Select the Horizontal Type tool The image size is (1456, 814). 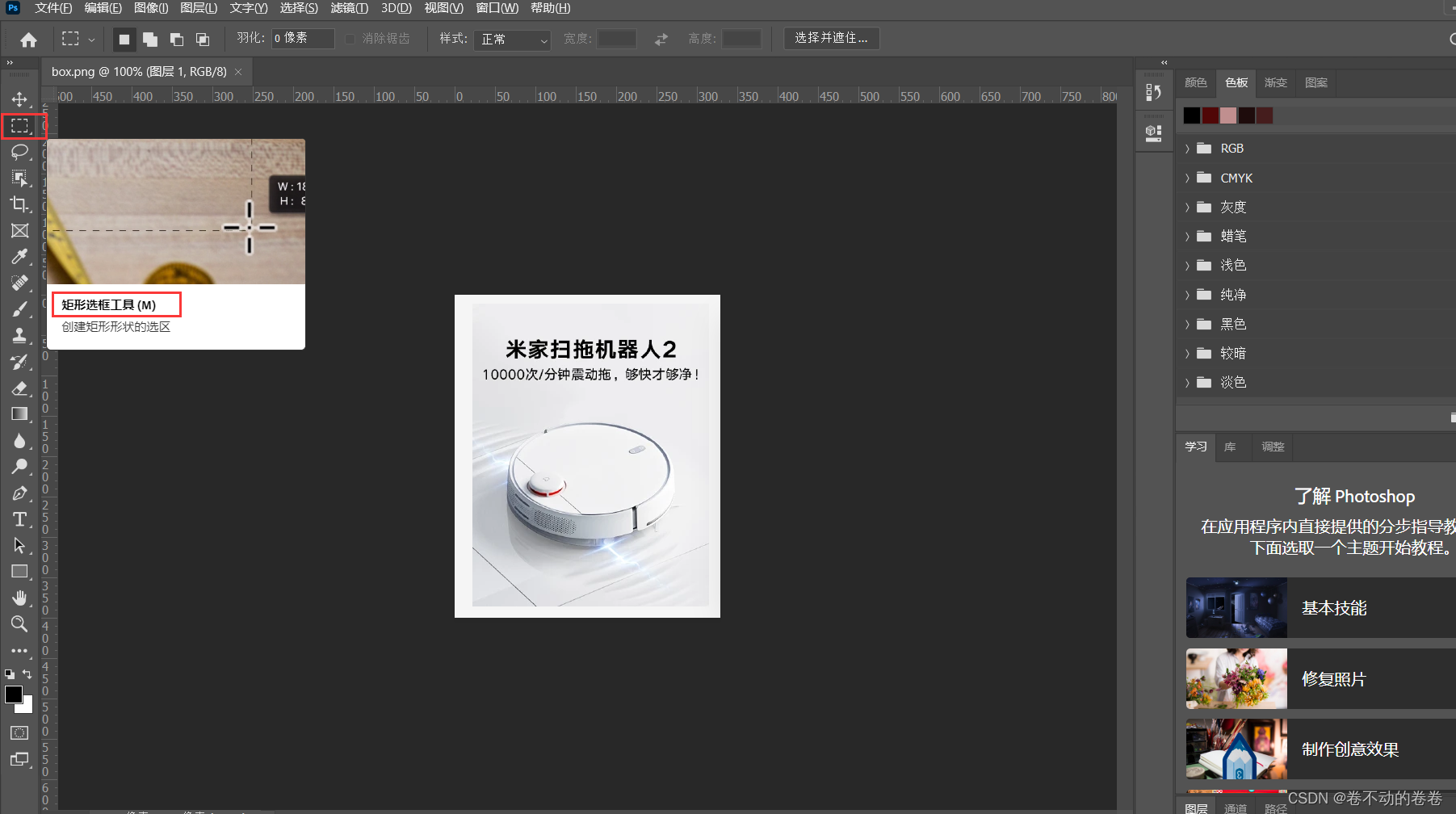[x=19, y=519]
